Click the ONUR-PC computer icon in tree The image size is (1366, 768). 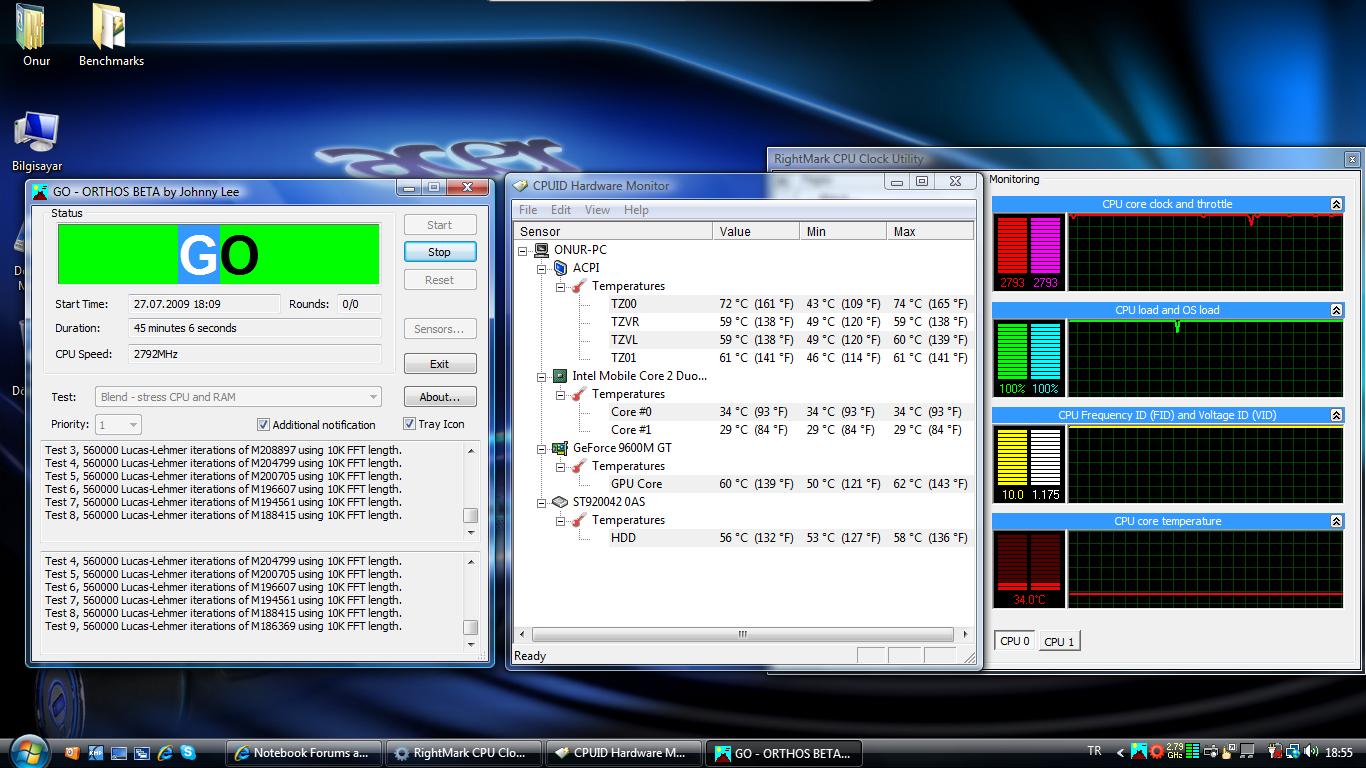[x=541, y=250]
